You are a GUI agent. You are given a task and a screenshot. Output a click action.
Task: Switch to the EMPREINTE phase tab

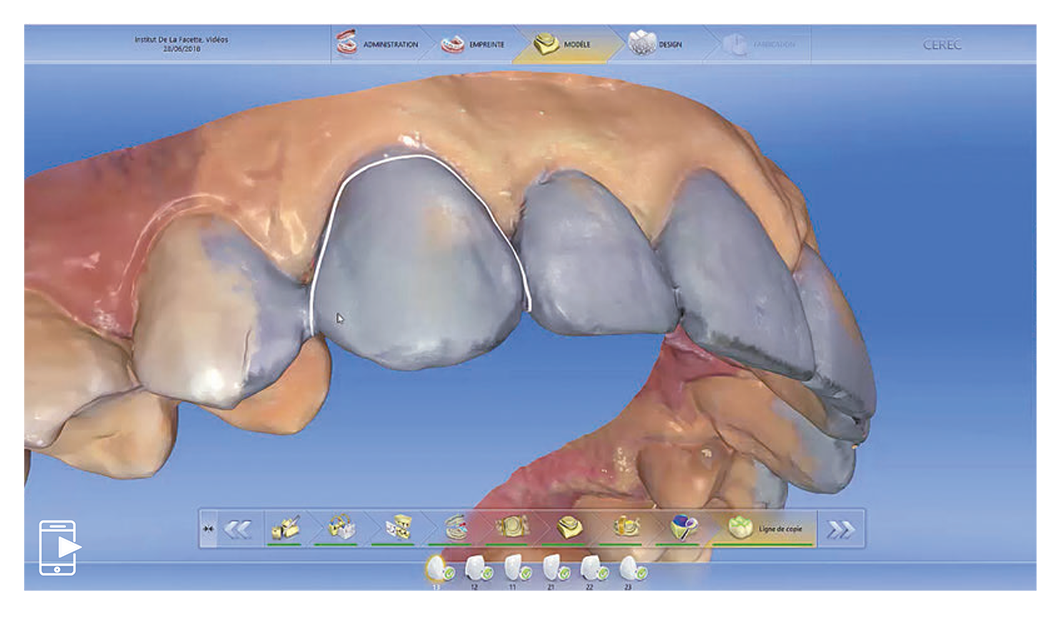(x=473, y=45)
